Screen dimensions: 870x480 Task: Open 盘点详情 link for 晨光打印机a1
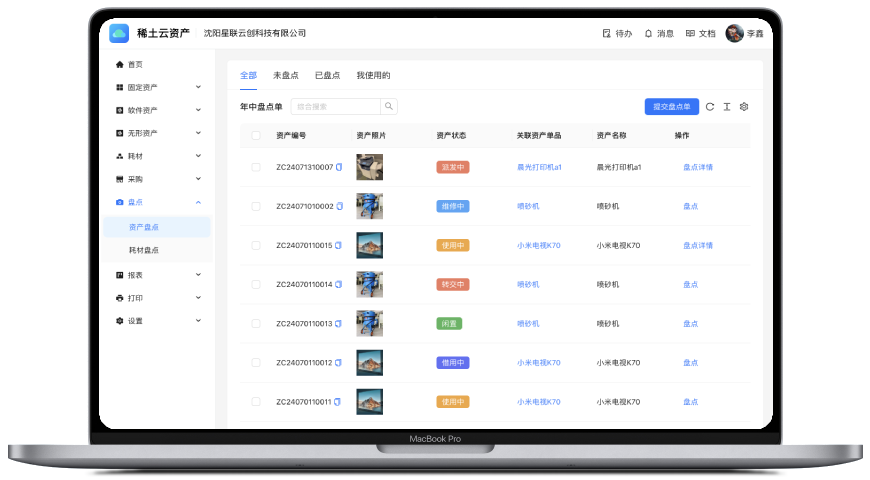pyautogui.click(x=698, y=167)
